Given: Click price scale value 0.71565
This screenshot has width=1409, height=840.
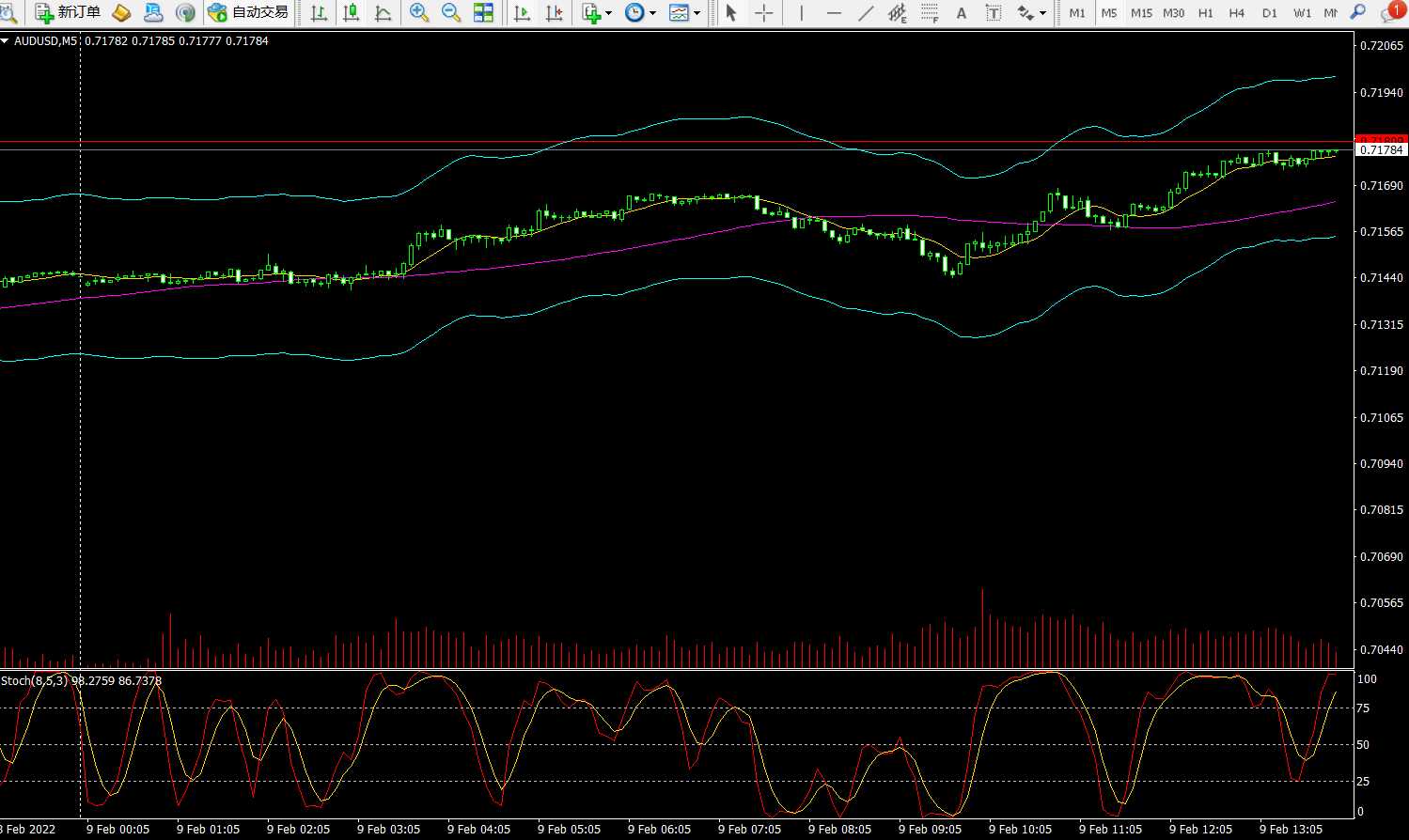Looking at the screenshot, I should click(x=1382, y=232).
